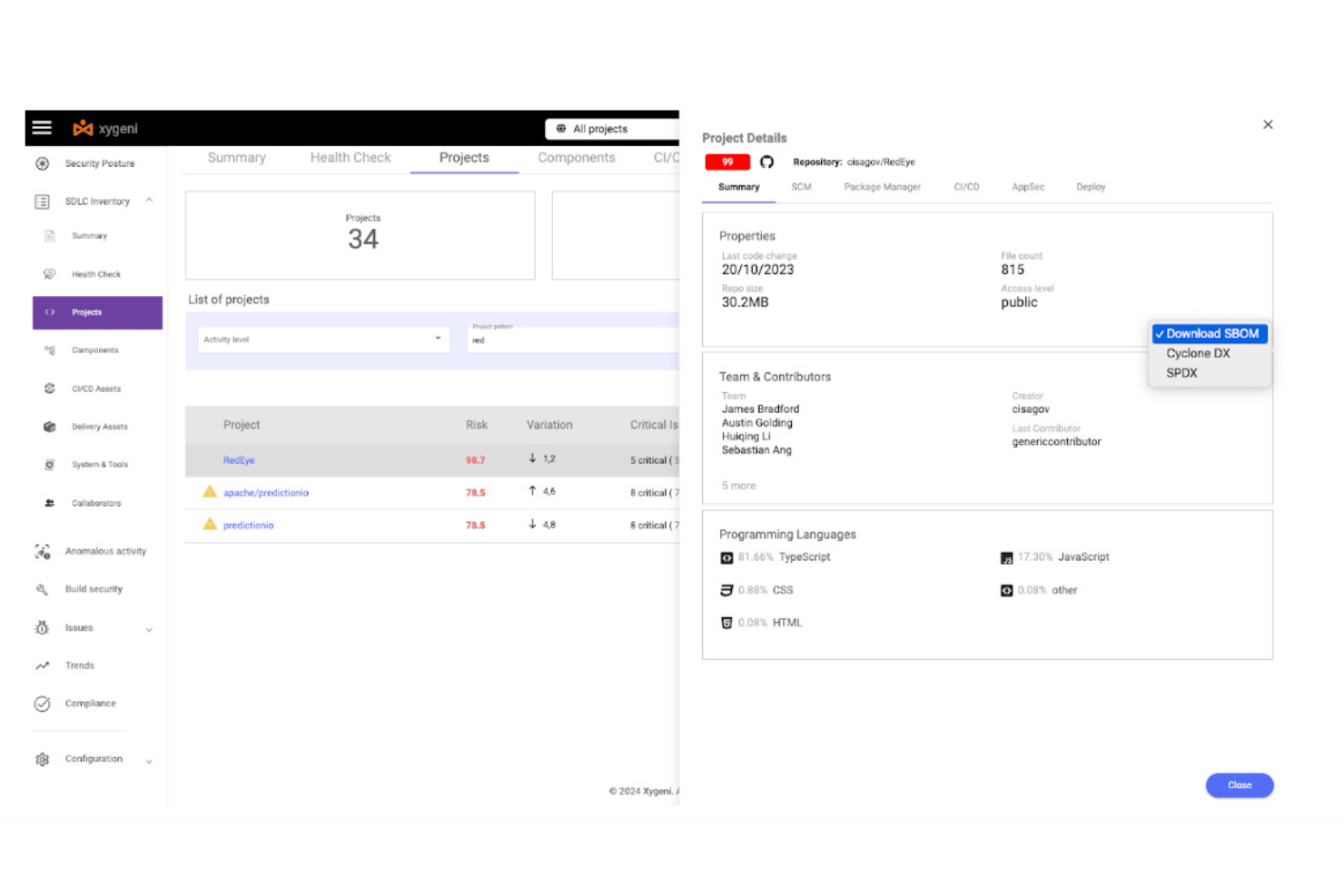The height and width of the screenshot is (896, 1344).
Task: Click the 'genericcontributor' last contributor text
Action: click(x=1056, y=442)
